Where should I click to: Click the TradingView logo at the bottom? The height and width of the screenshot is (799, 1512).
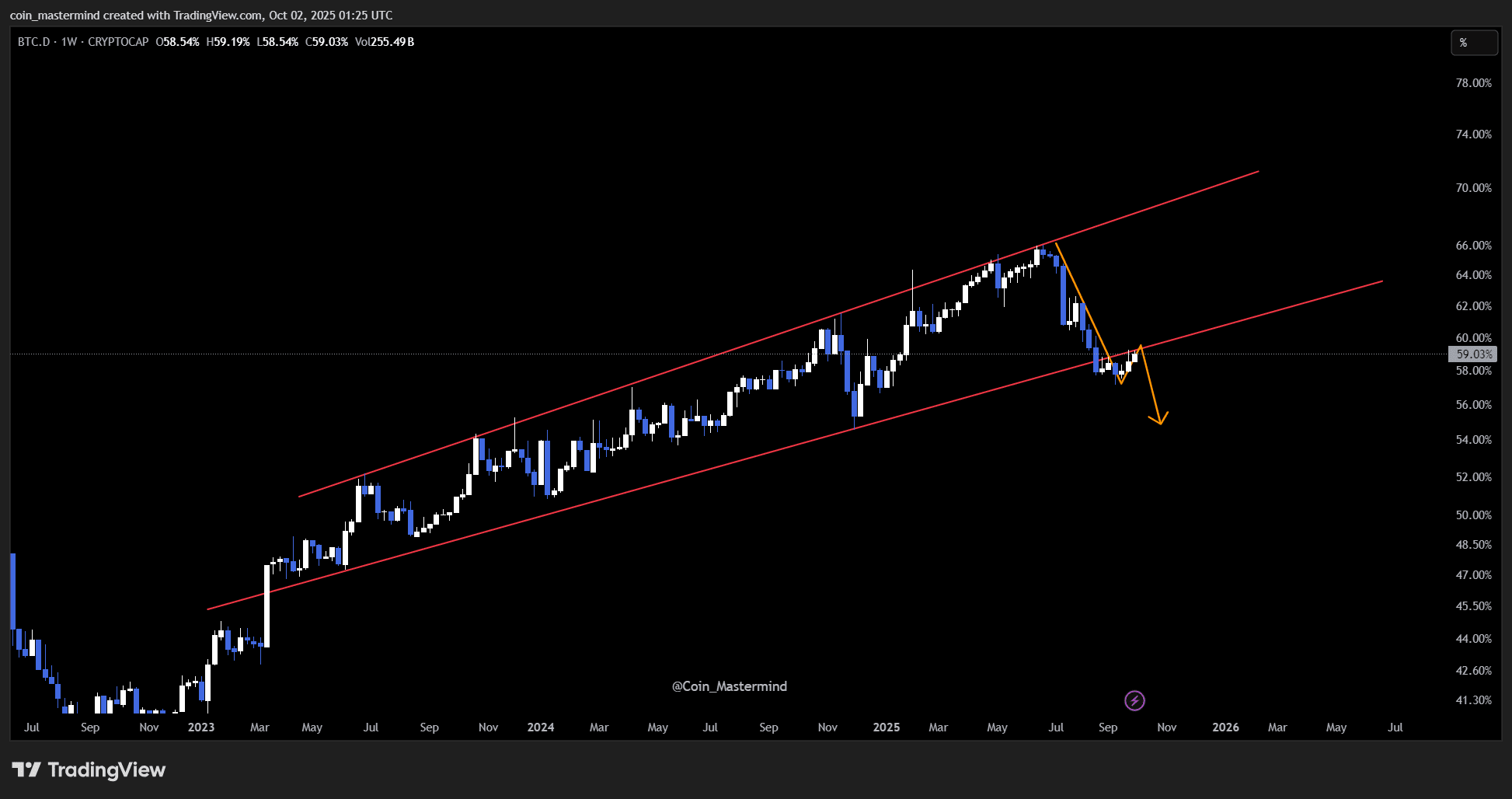click(89, 770)
